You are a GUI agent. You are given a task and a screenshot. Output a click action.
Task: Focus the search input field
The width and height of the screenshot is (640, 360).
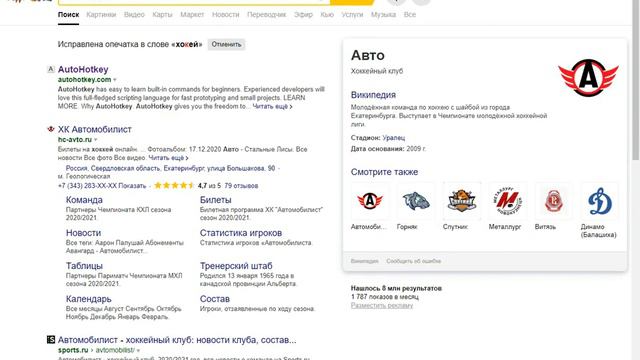[x=194, y=2]
